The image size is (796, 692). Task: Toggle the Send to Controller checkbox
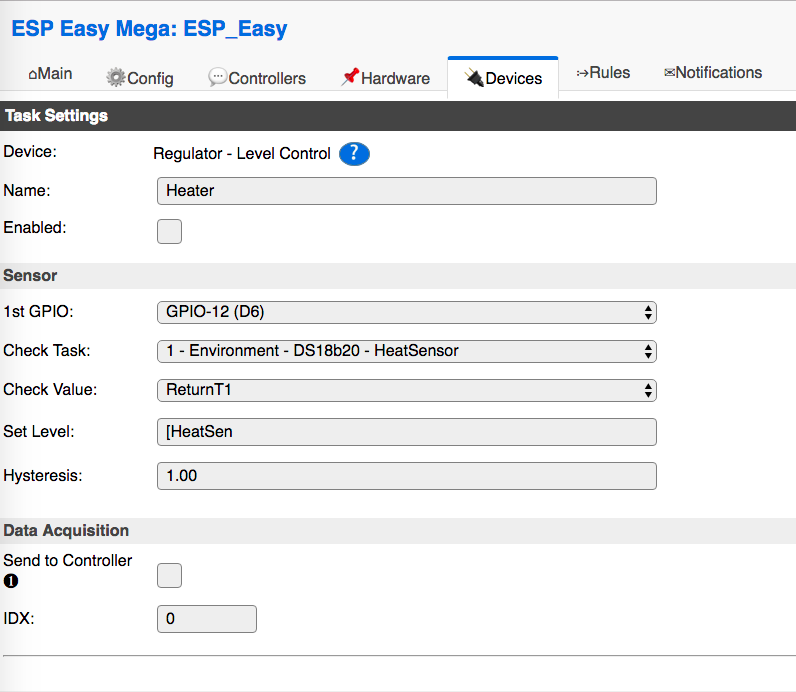(169, 575)
